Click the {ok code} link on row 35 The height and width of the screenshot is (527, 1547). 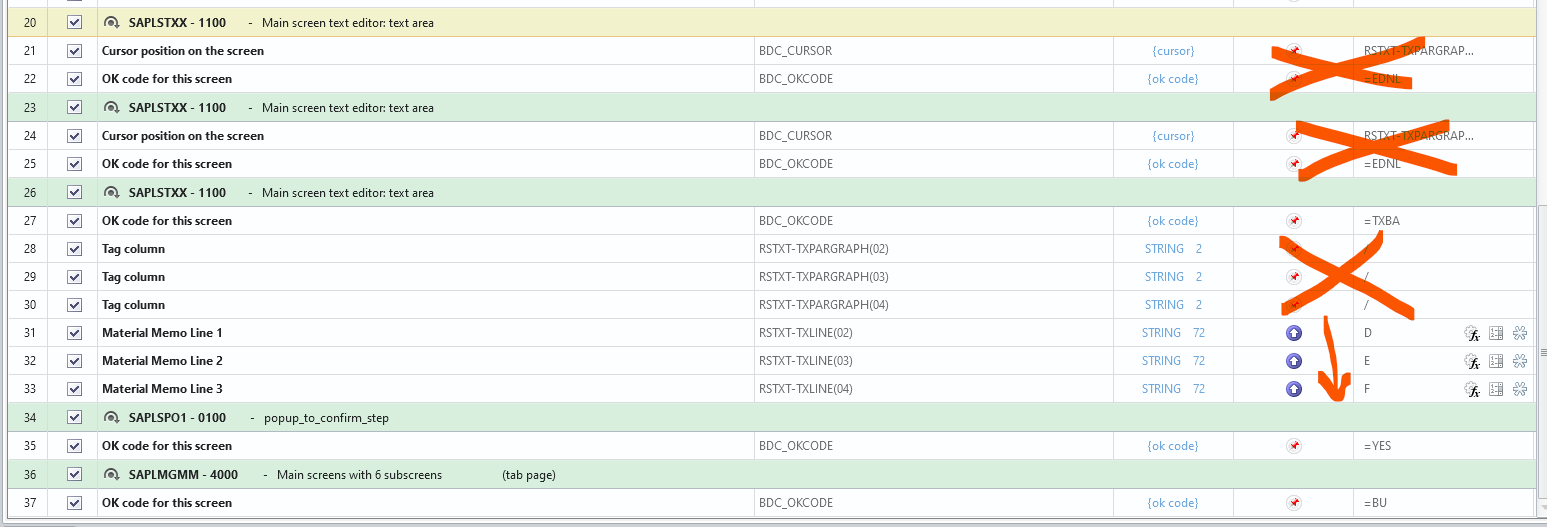(1173, 445)
